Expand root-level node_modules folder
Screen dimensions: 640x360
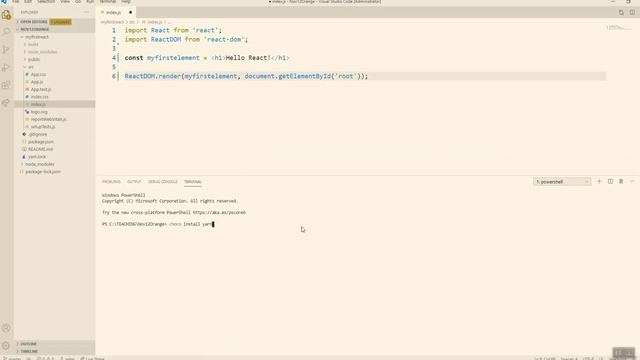40,164
